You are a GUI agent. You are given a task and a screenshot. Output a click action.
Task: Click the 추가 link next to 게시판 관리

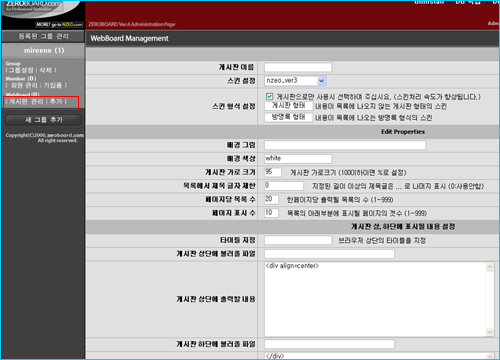pos(56,102)
